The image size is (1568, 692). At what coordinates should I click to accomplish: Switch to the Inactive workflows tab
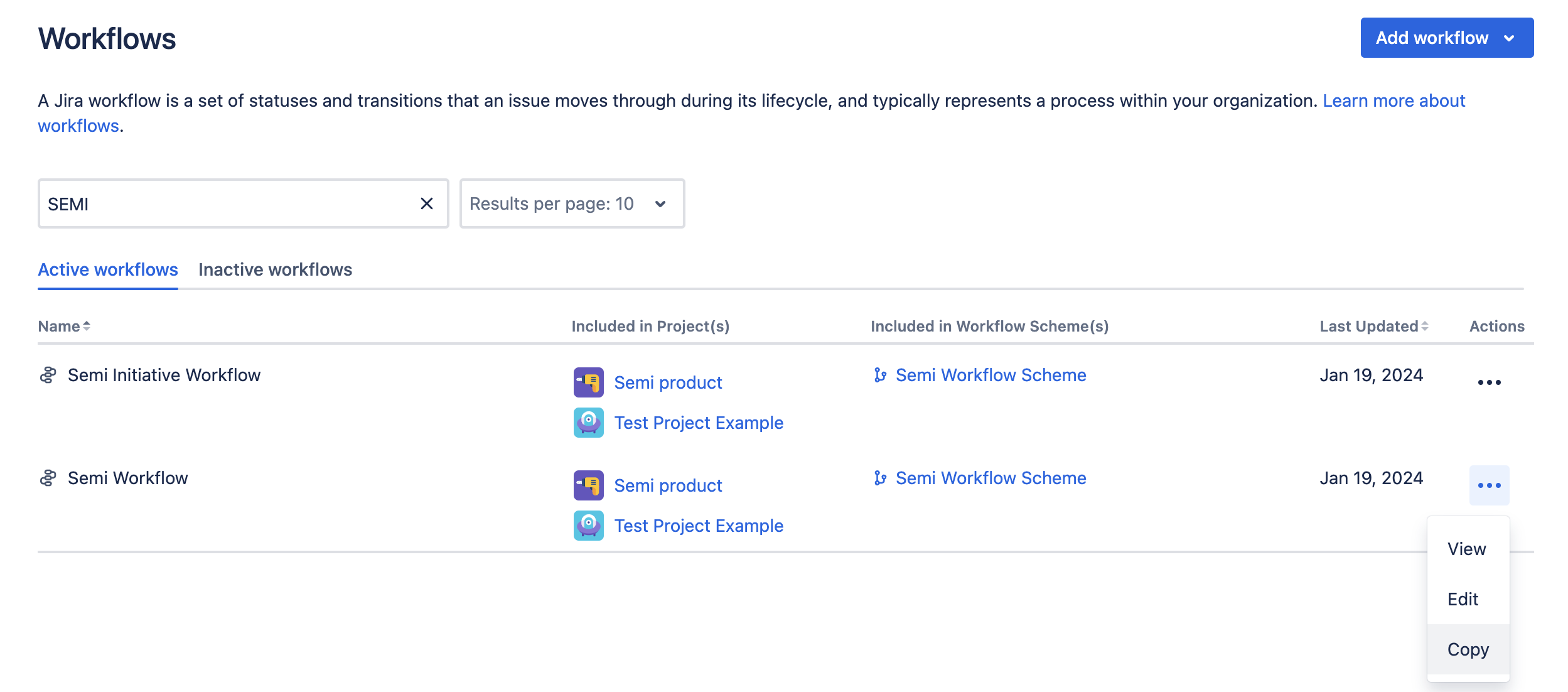[275, 270]
